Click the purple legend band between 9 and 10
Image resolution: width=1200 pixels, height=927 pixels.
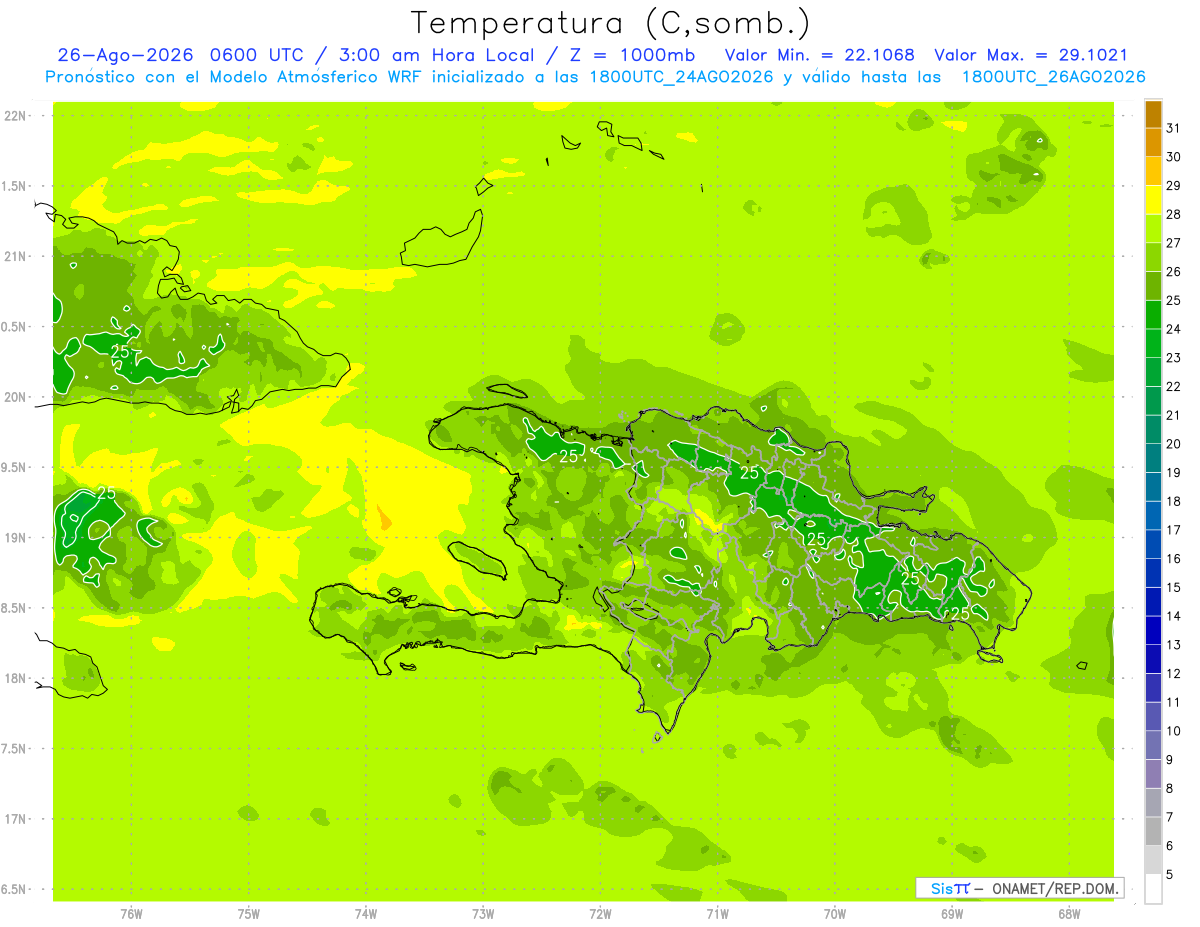point(1153,745)
